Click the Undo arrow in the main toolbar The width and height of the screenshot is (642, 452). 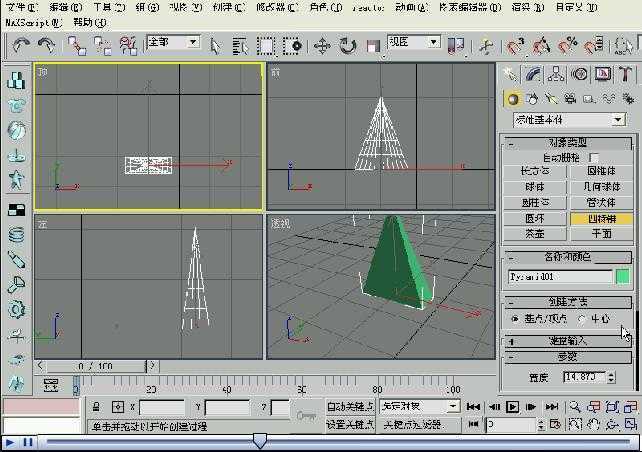[x=20, y=45]
